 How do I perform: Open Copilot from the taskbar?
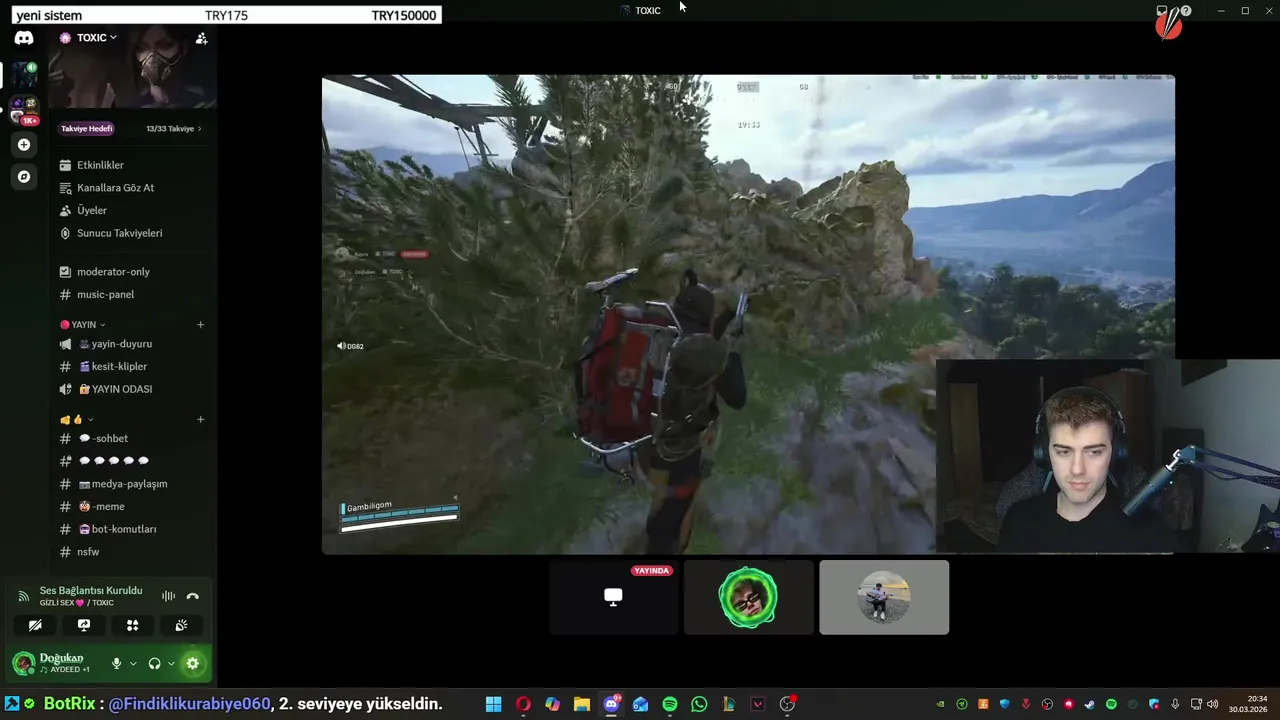click(x=552, y=704)
